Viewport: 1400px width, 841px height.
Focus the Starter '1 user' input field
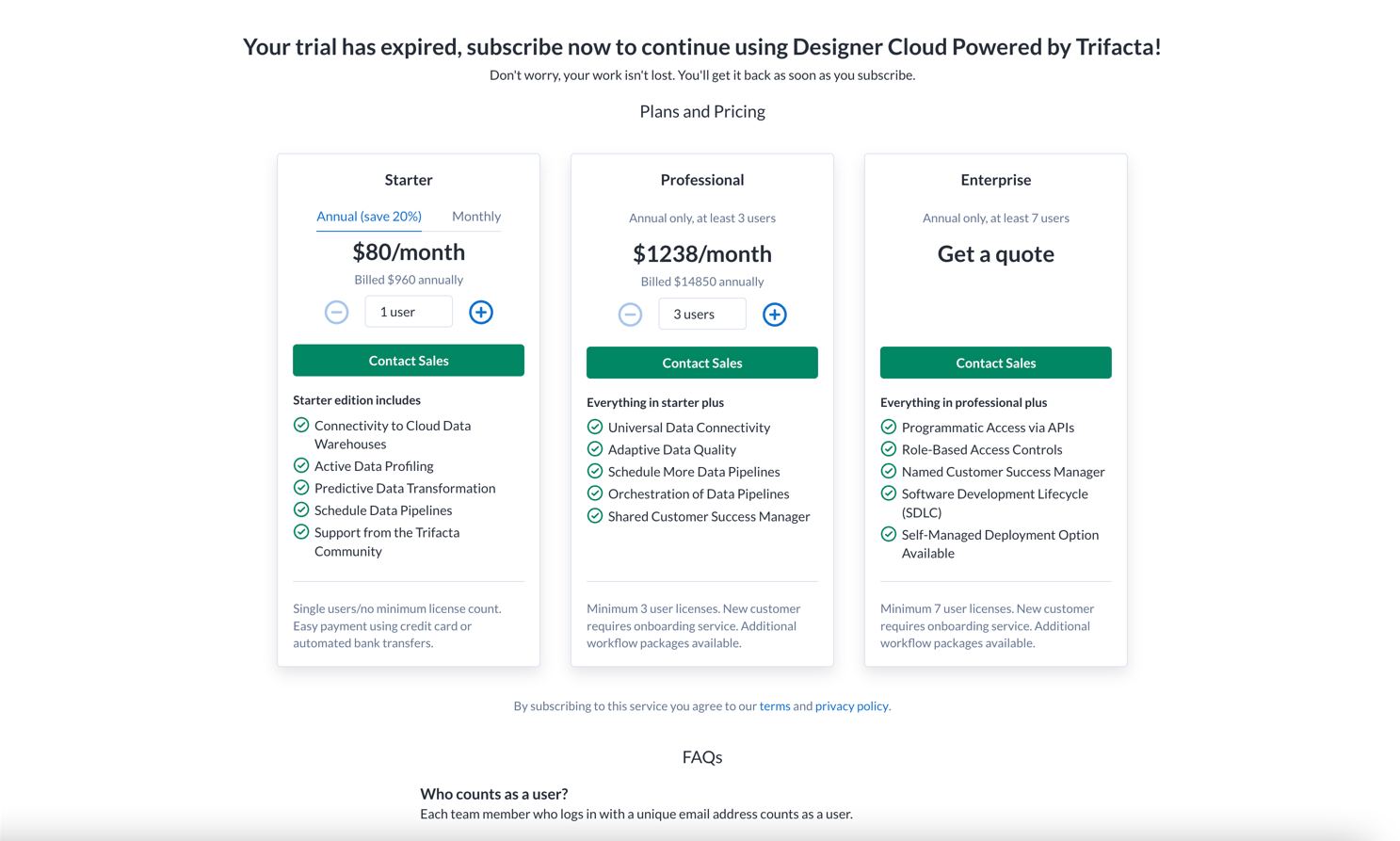pyautogui.click(x=409, y=312)
